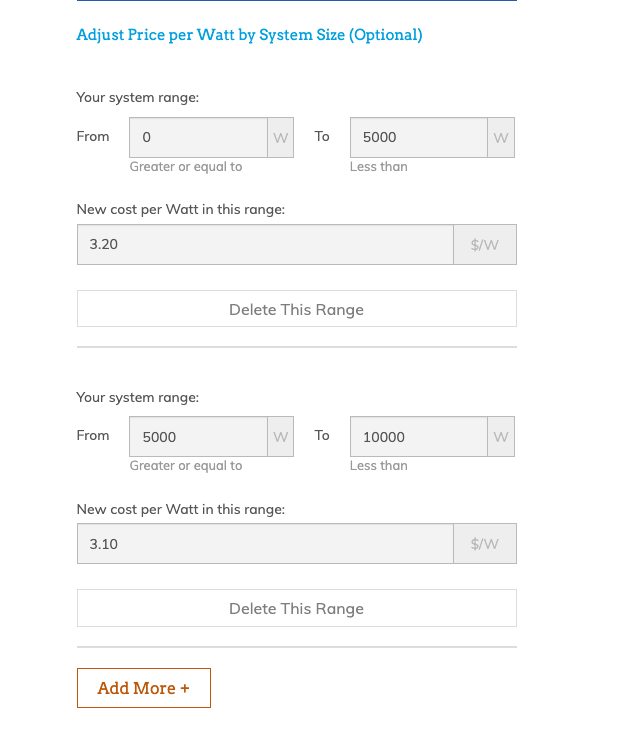Select the To field containing 10000
Image resolution: width=620 pixels, height=729 pixels.
click(418, 437)
